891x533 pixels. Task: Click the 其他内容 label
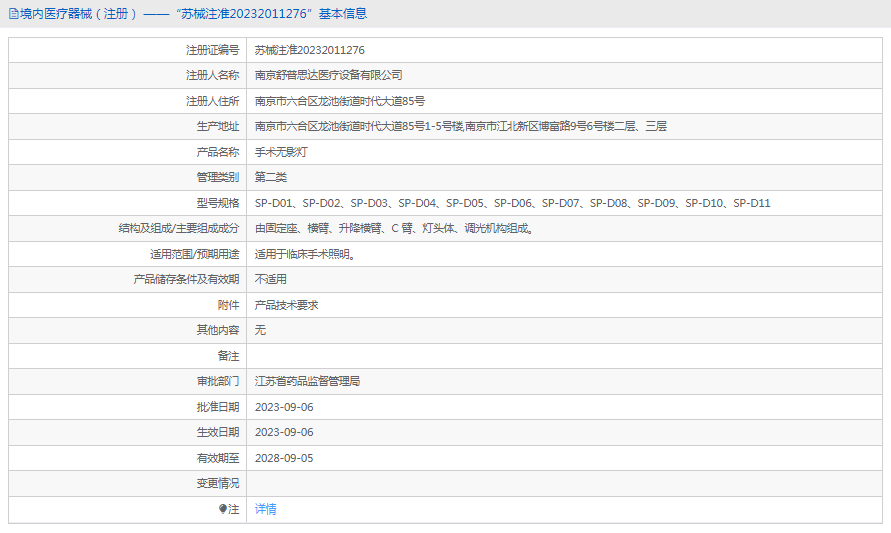point(218,330)
